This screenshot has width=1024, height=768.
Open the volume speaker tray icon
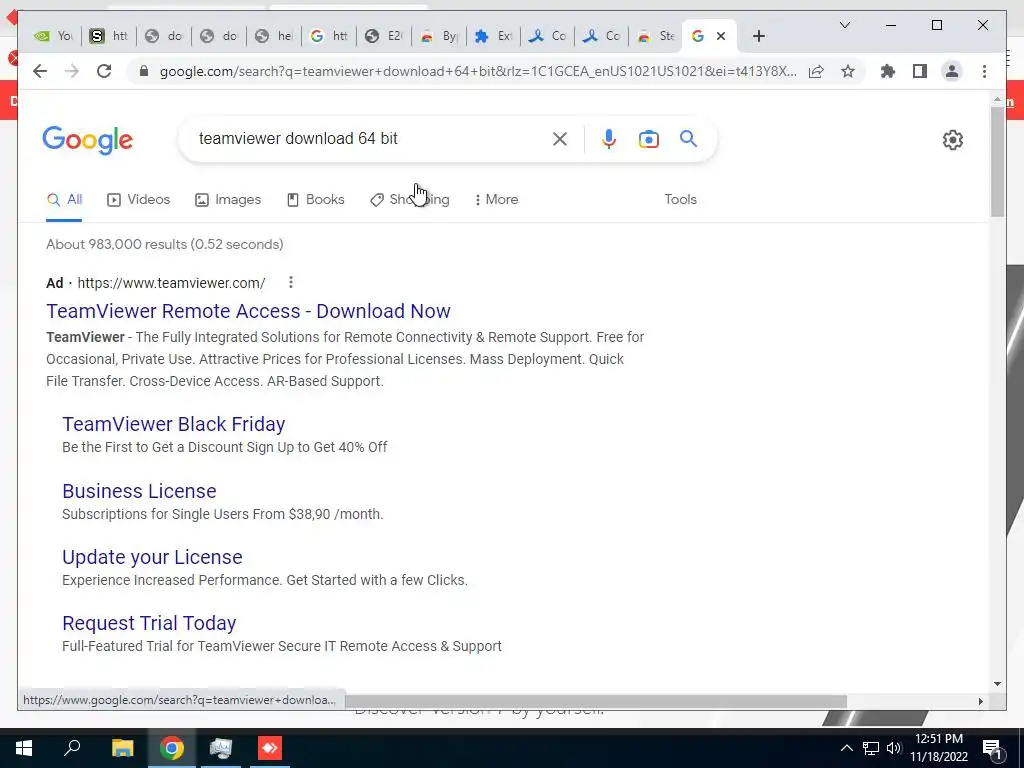click(893, 748)
